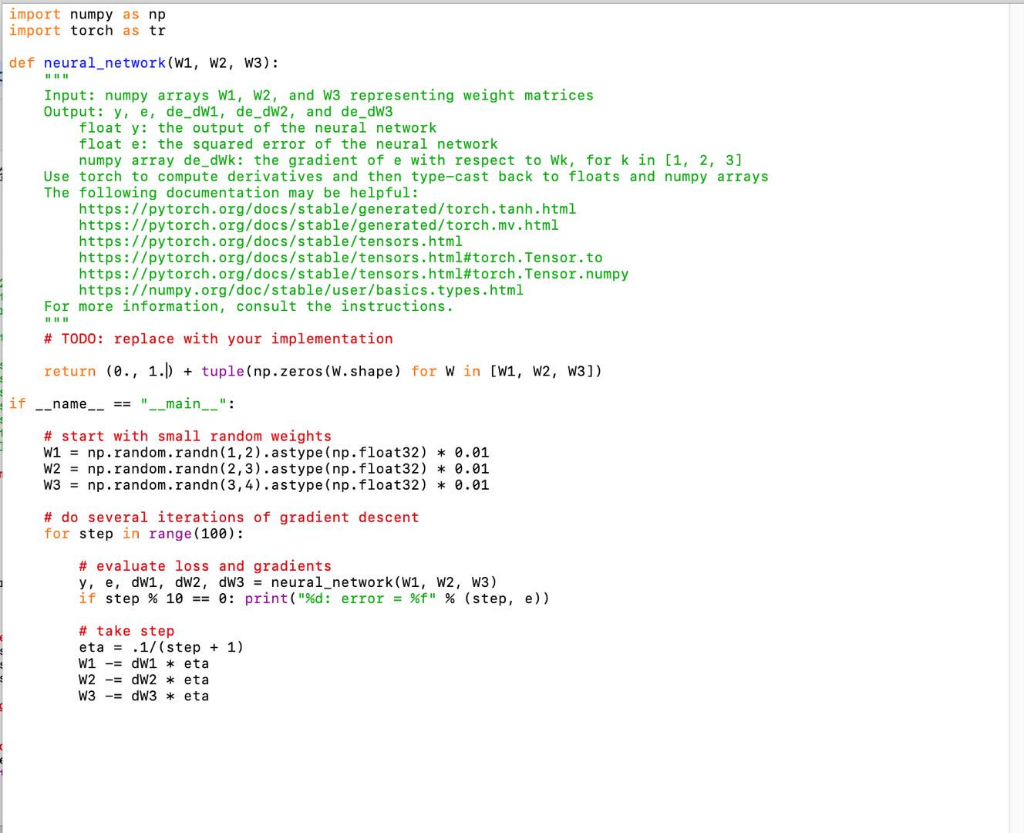
Task: Click the scrollbar on the right edge
Action: pyautogui.click(x=1014, y=400)
